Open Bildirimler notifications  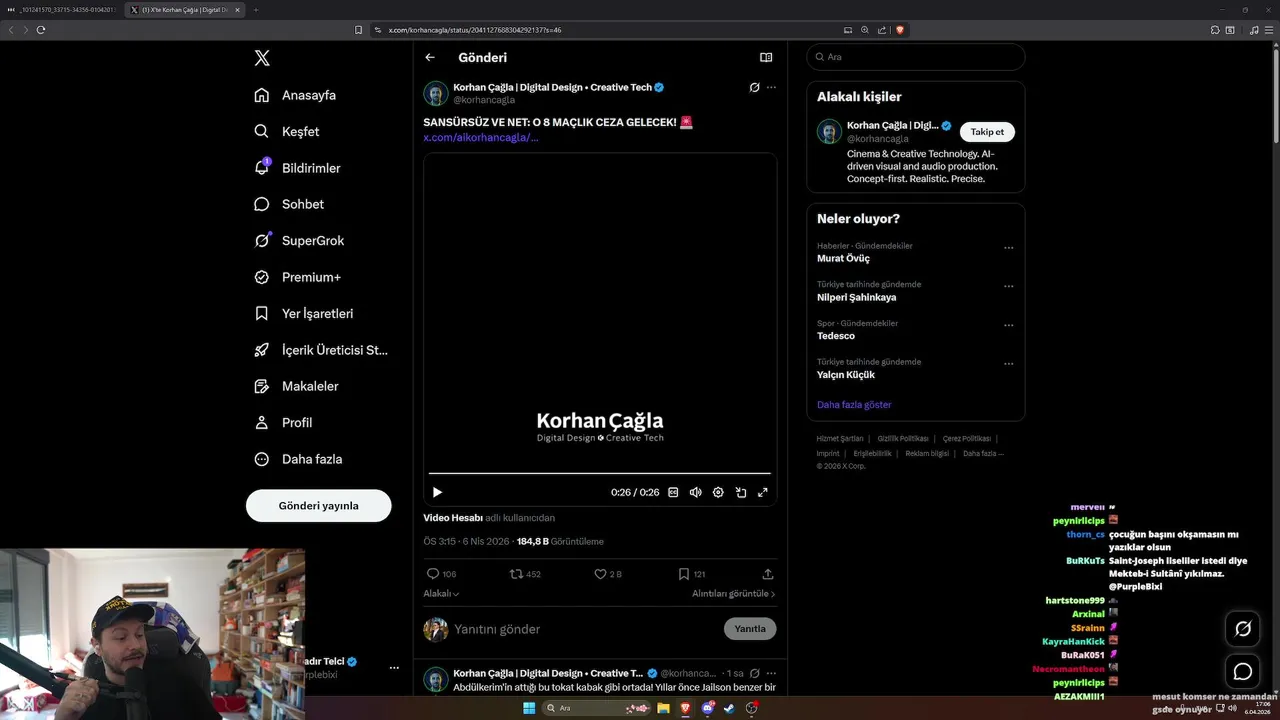tap(297, 168)
